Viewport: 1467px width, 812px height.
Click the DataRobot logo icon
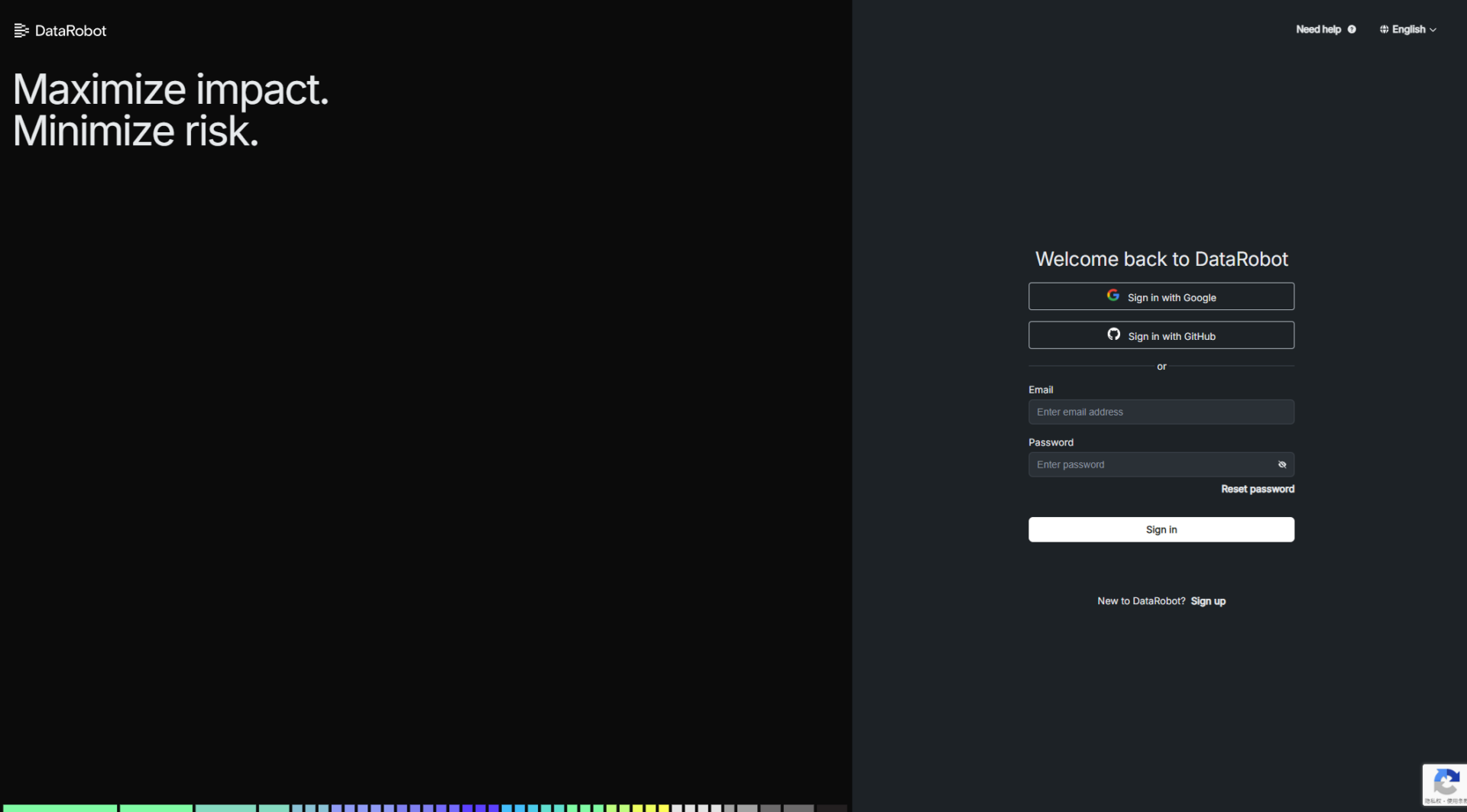pos(21,31)
